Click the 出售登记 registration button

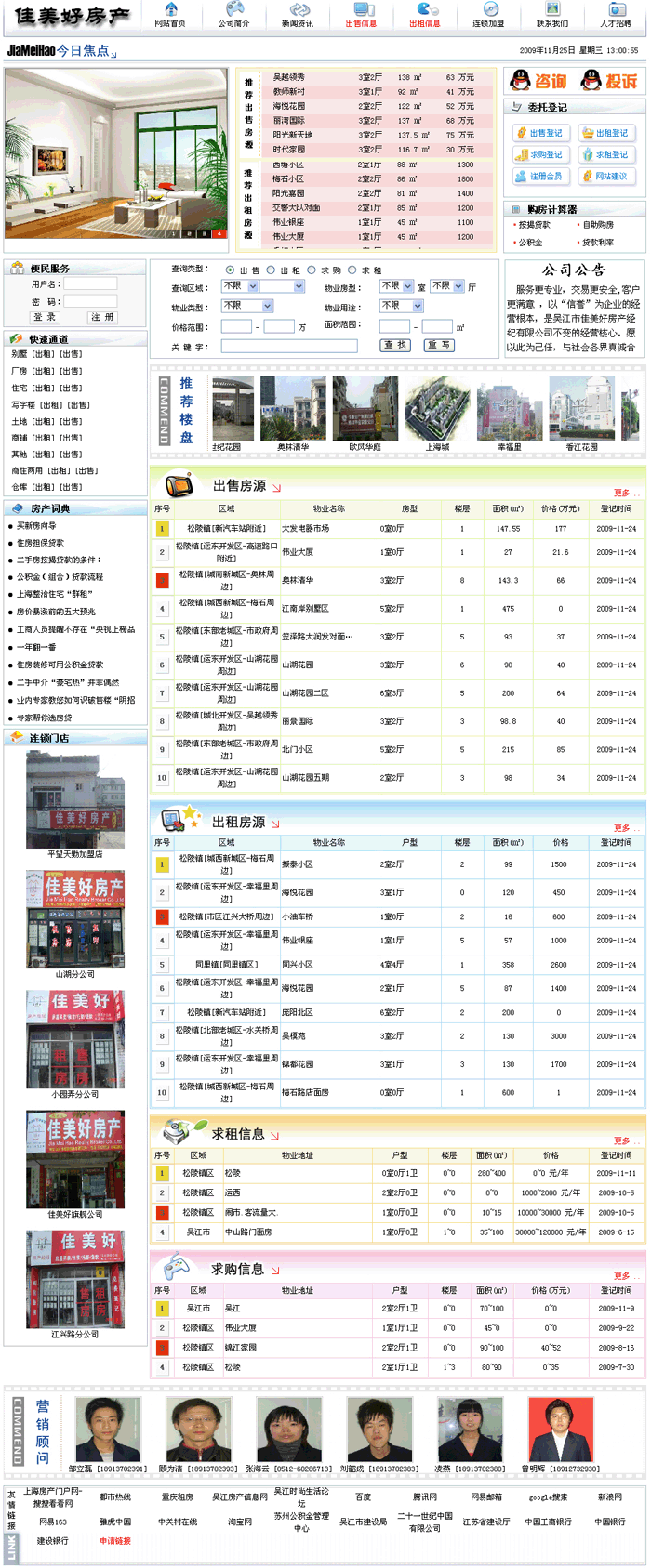click(540, 133)
